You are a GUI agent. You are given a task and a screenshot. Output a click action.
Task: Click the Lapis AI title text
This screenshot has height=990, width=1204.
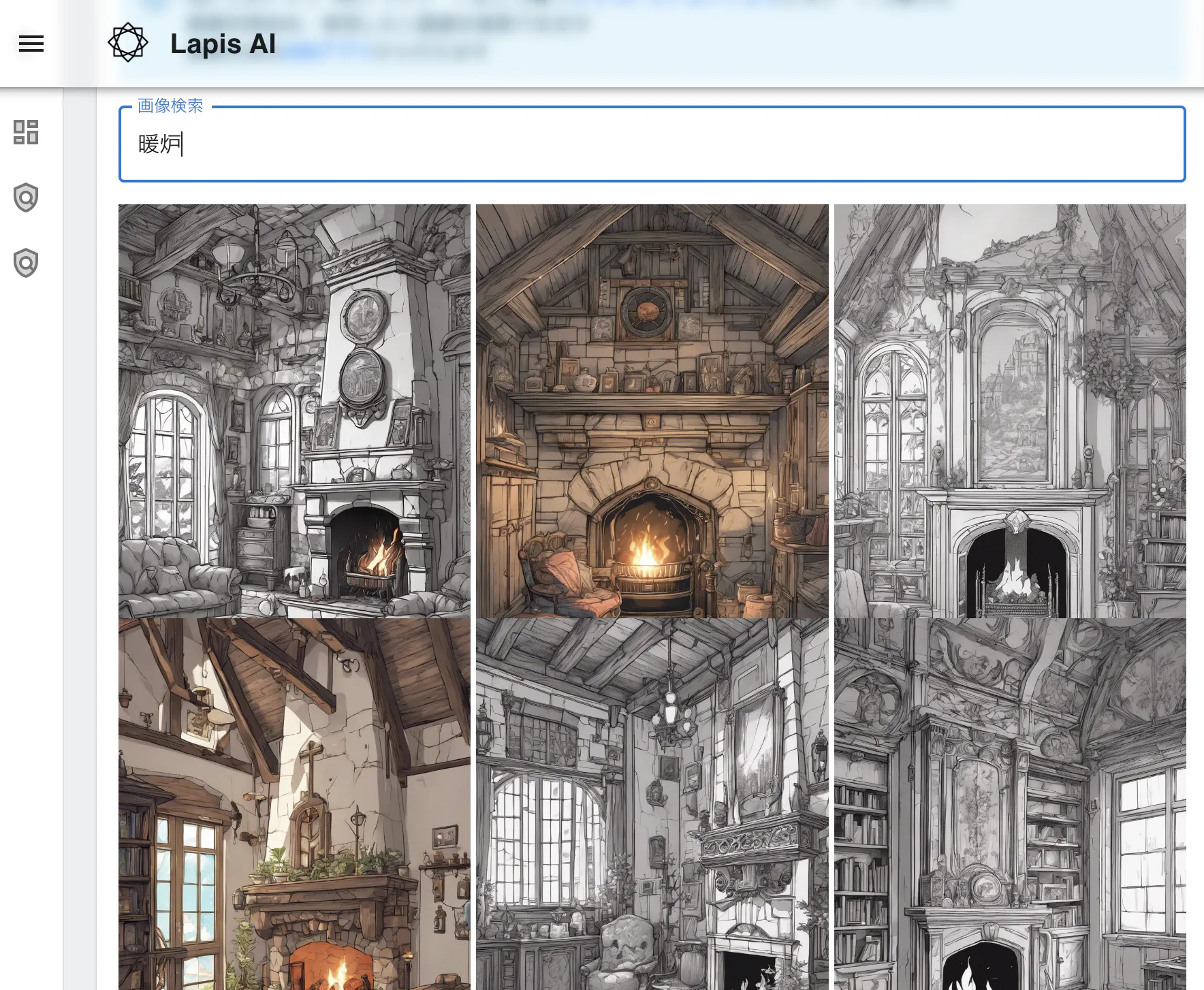click(x=223, y=44)
